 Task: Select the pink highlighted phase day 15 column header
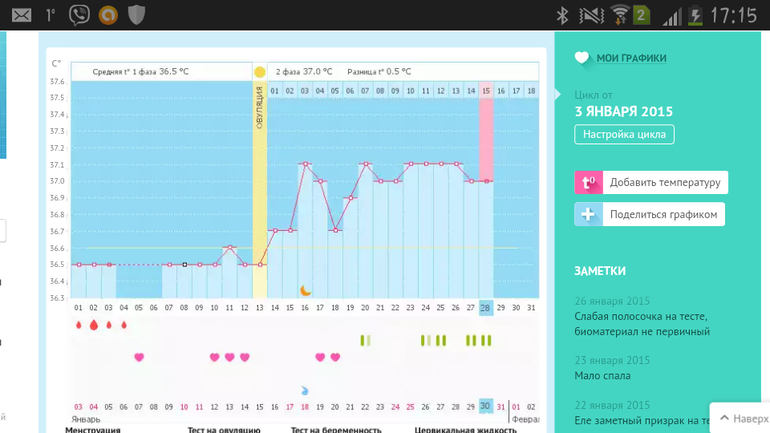pyautogui.click(x=486, y=91)
